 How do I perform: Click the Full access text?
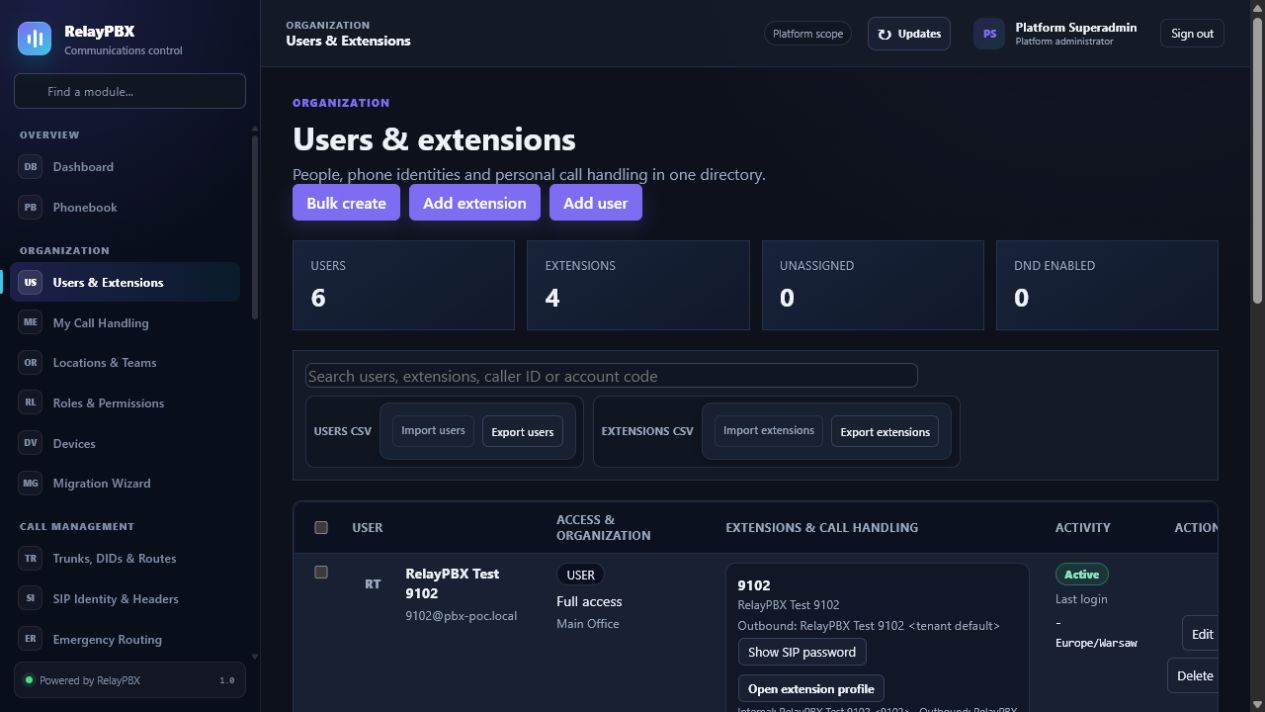589,602
